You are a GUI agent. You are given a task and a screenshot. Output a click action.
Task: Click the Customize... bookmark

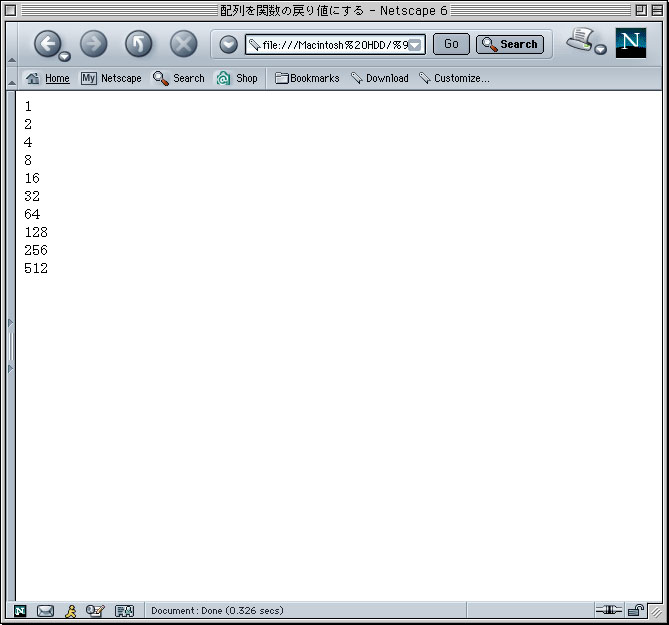(454, 78)
